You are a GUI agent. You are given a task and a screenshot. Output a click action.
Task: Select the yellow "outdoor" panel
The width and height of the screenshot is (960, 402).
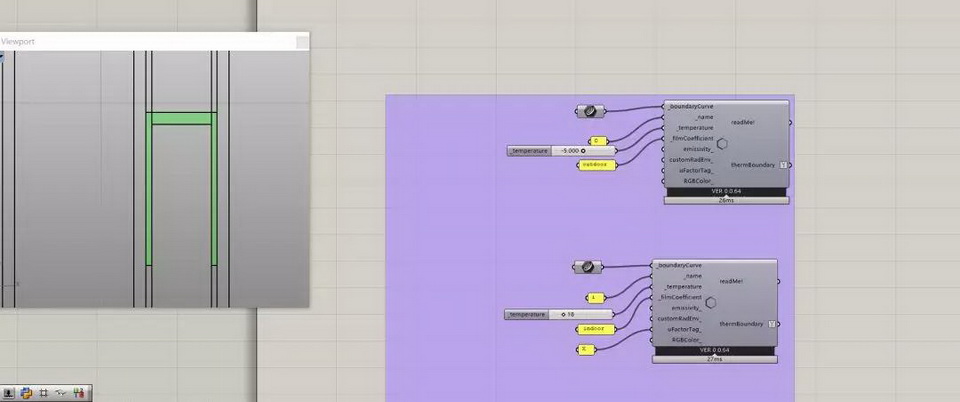(x=596, y=165)
